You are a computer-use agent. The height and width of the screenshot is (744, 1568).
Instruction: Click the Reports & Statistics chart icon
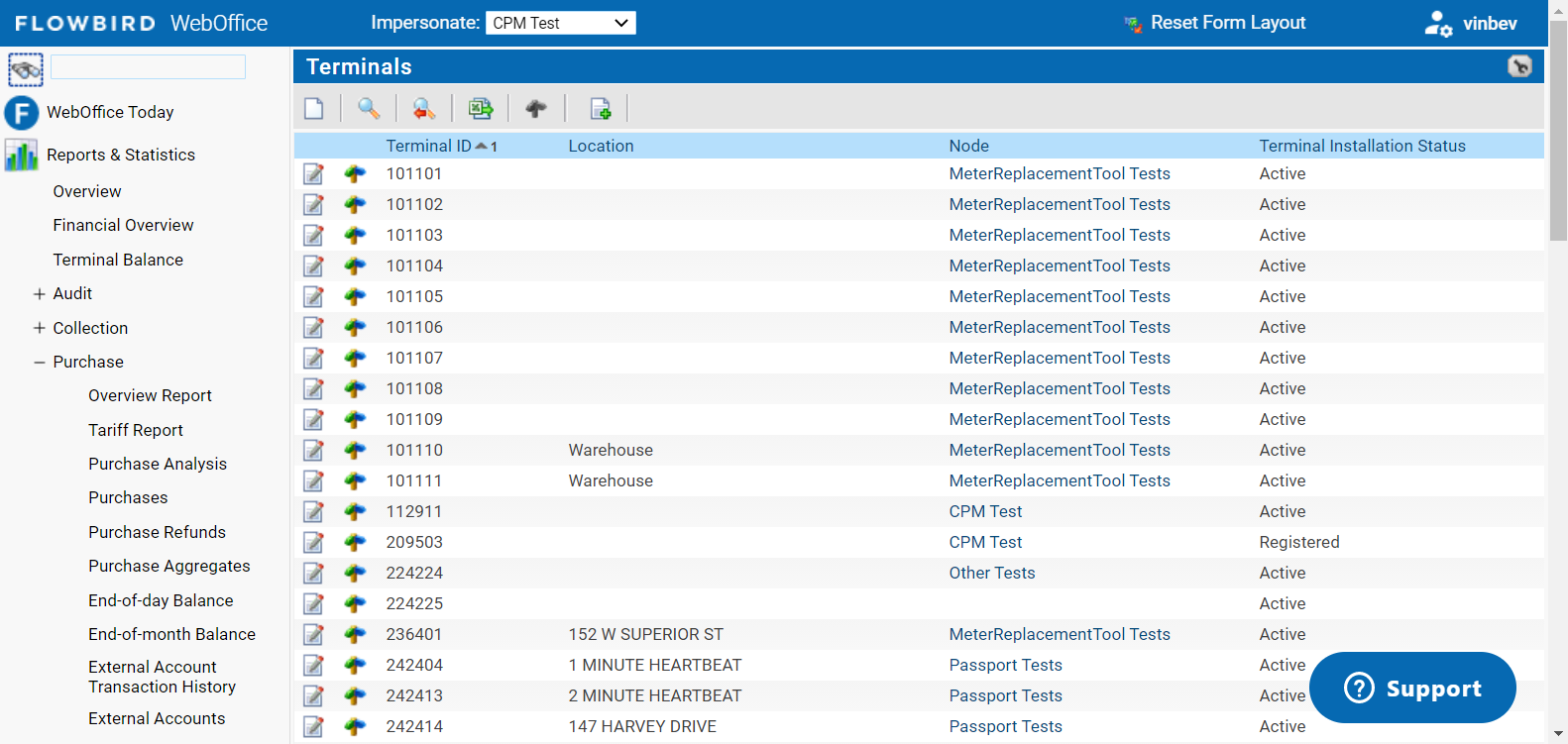click(x=21, y=155)
